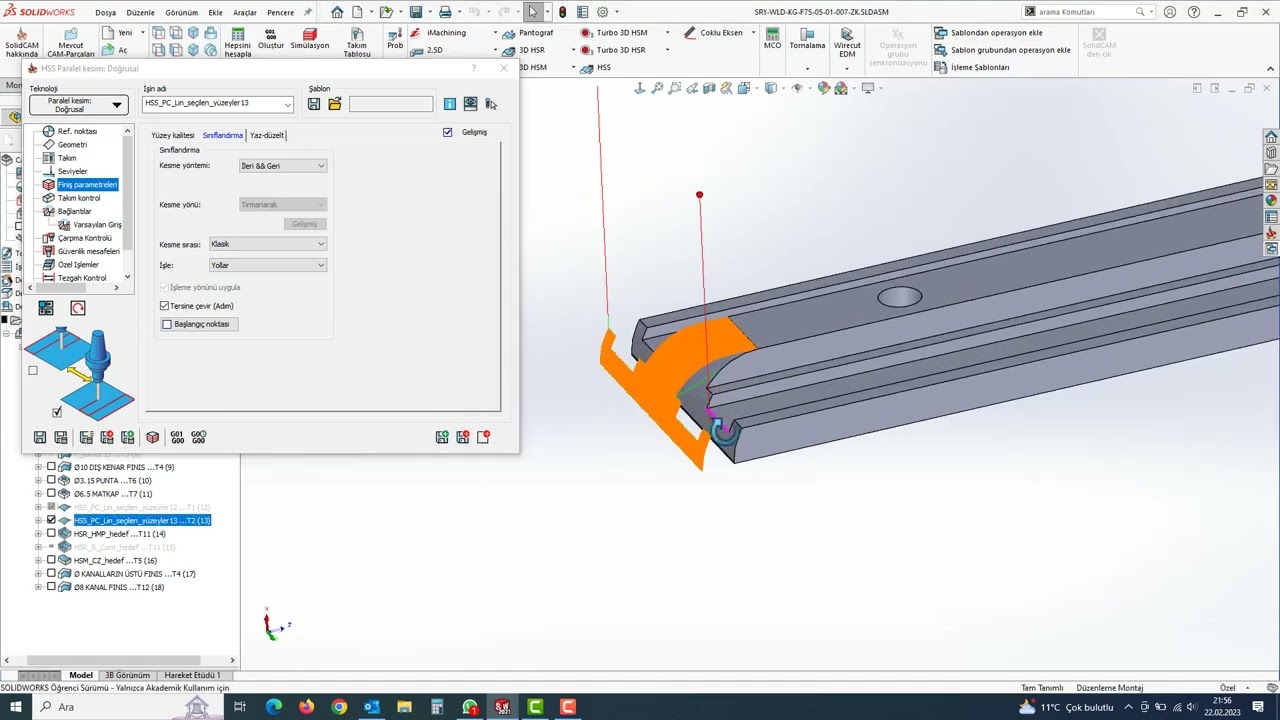Viewport: 1280px width, 720px height.
Task: Open SolidWorks Options gear icon
Action: [602, 12]
